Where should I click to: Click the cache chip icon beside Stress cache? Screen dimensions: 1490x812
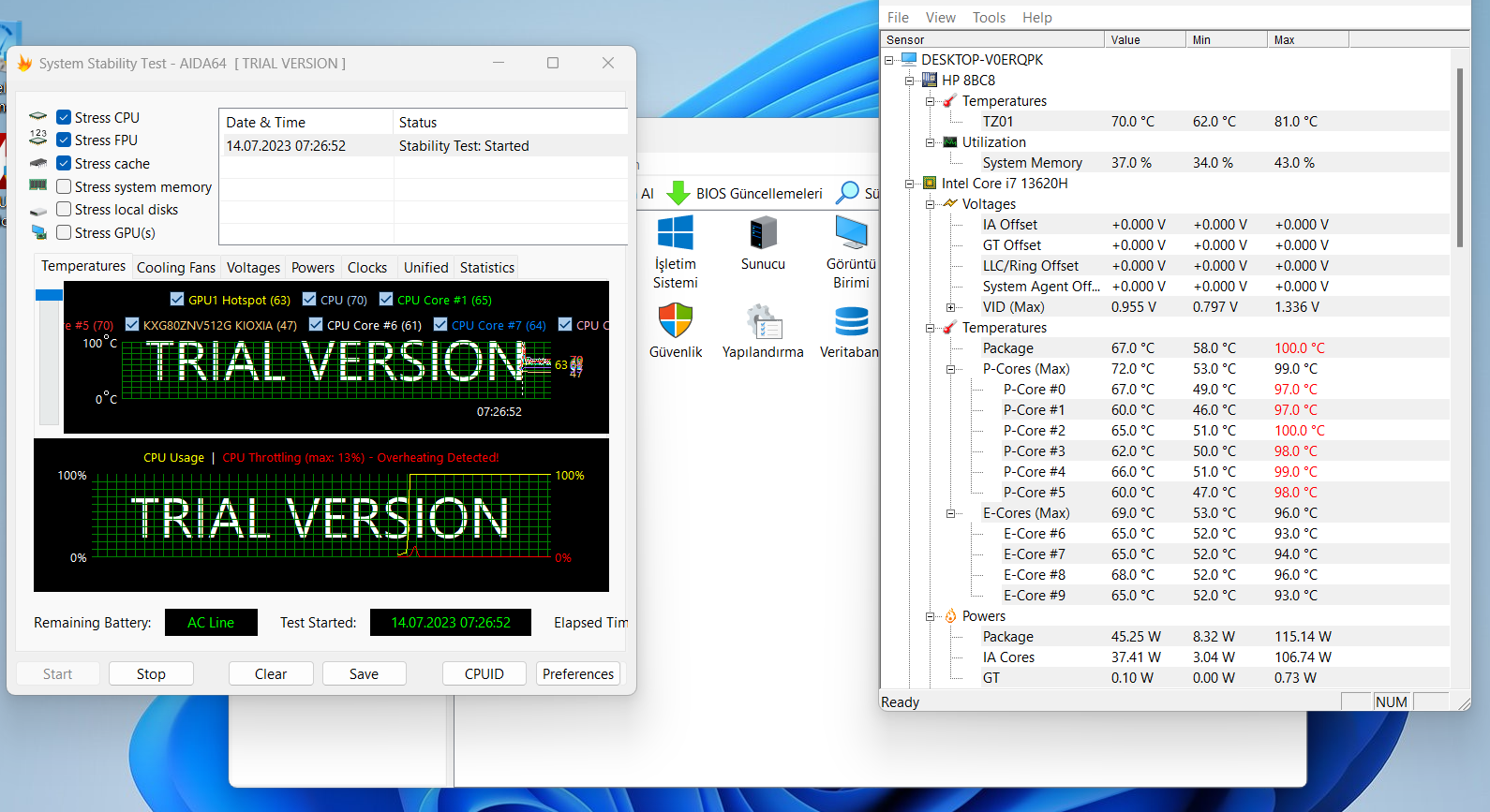coord(38,163)
